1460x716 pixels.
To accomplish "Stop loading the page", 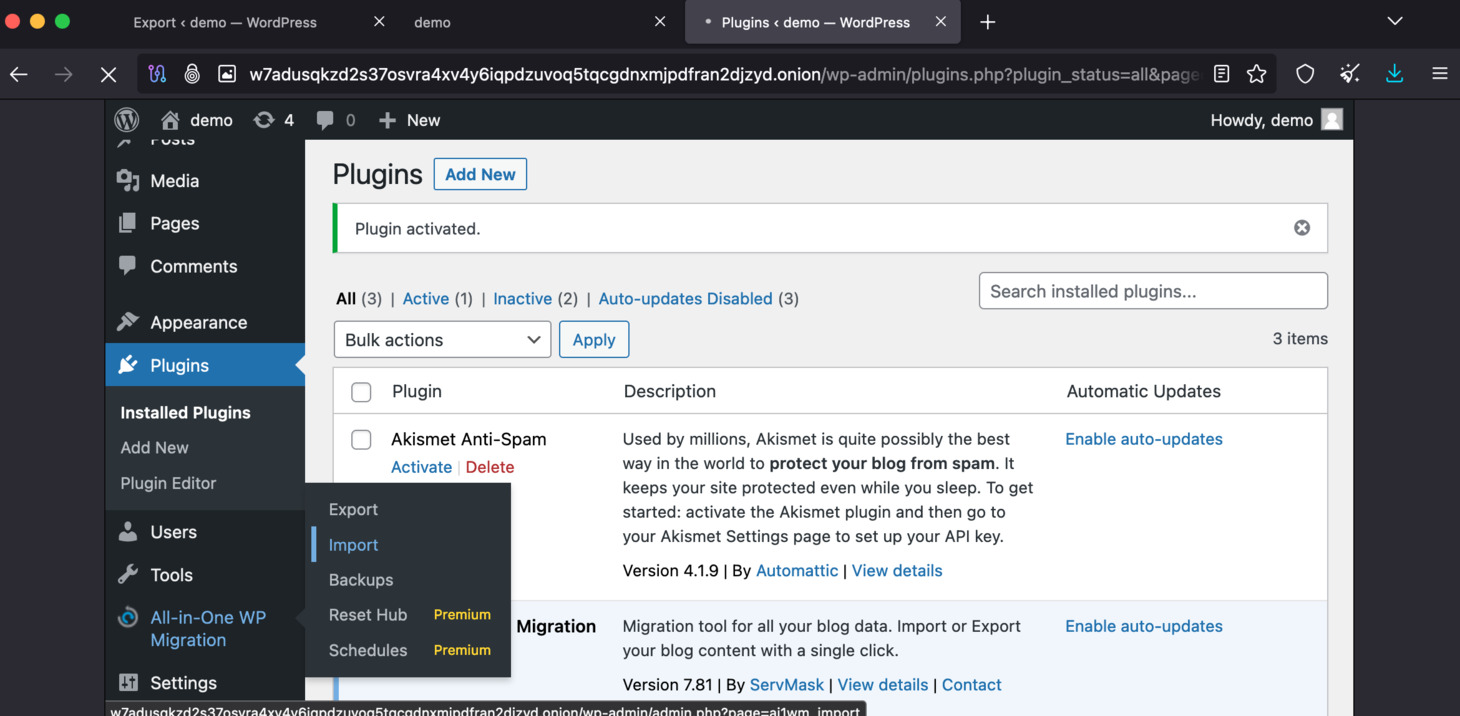I will (108, 74).
